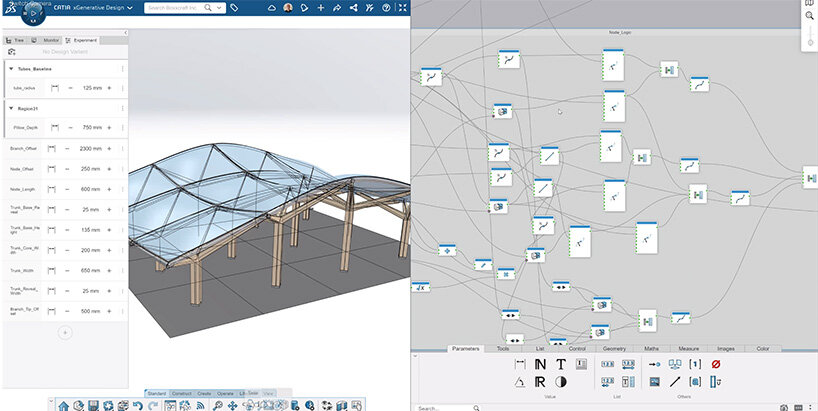Click the Boolean half-circle parameter icon
The height and width of the screenshot is (411, 818).
pos(561,382)
